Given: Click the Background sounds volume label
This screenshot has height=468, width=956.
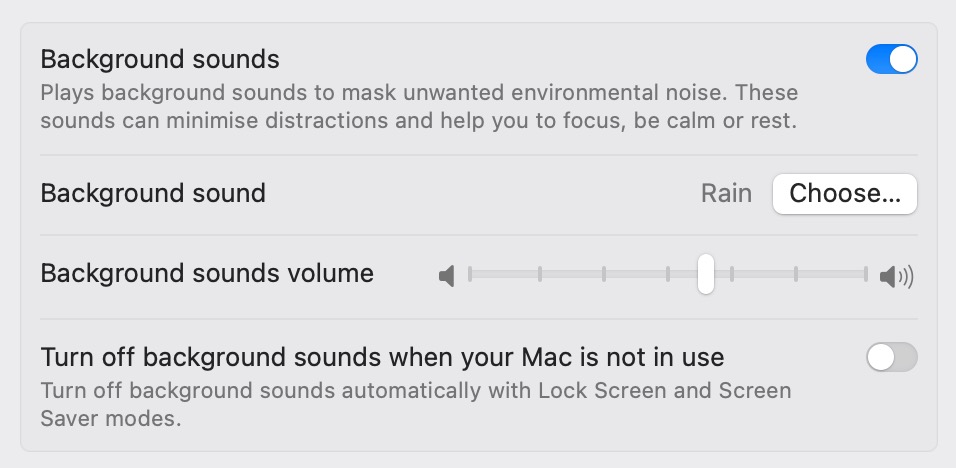Looking at the screenshot, I should 207,273.
